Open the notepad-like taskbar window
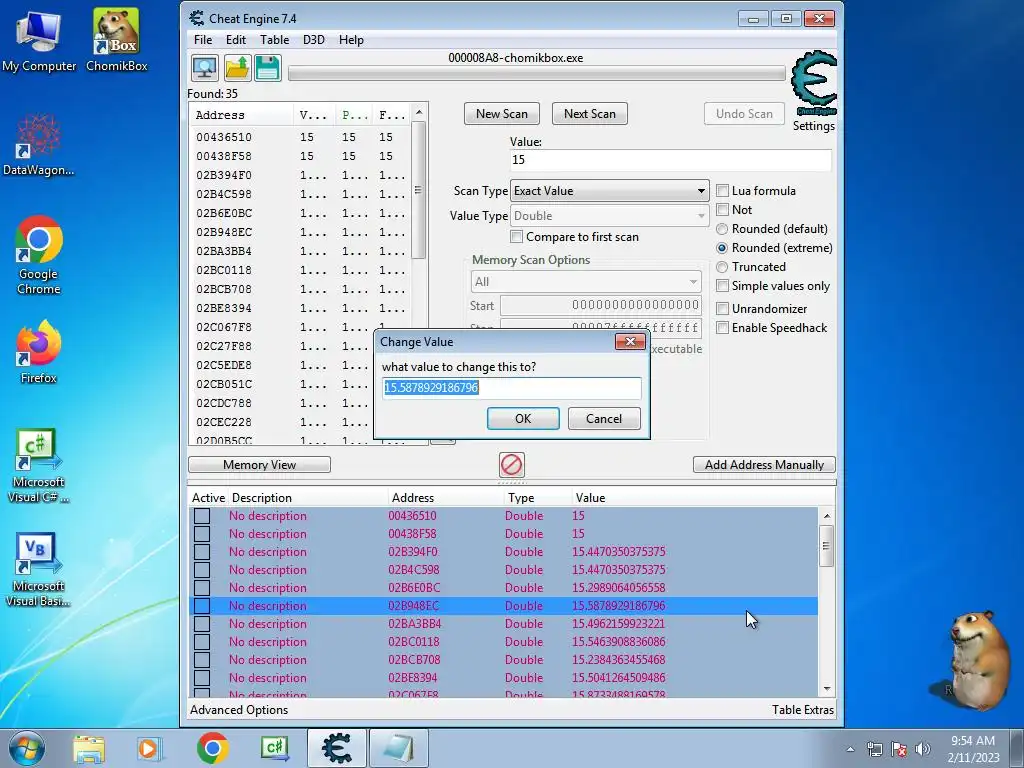Viewport: 1024px width, 768px height. point(399,748)
